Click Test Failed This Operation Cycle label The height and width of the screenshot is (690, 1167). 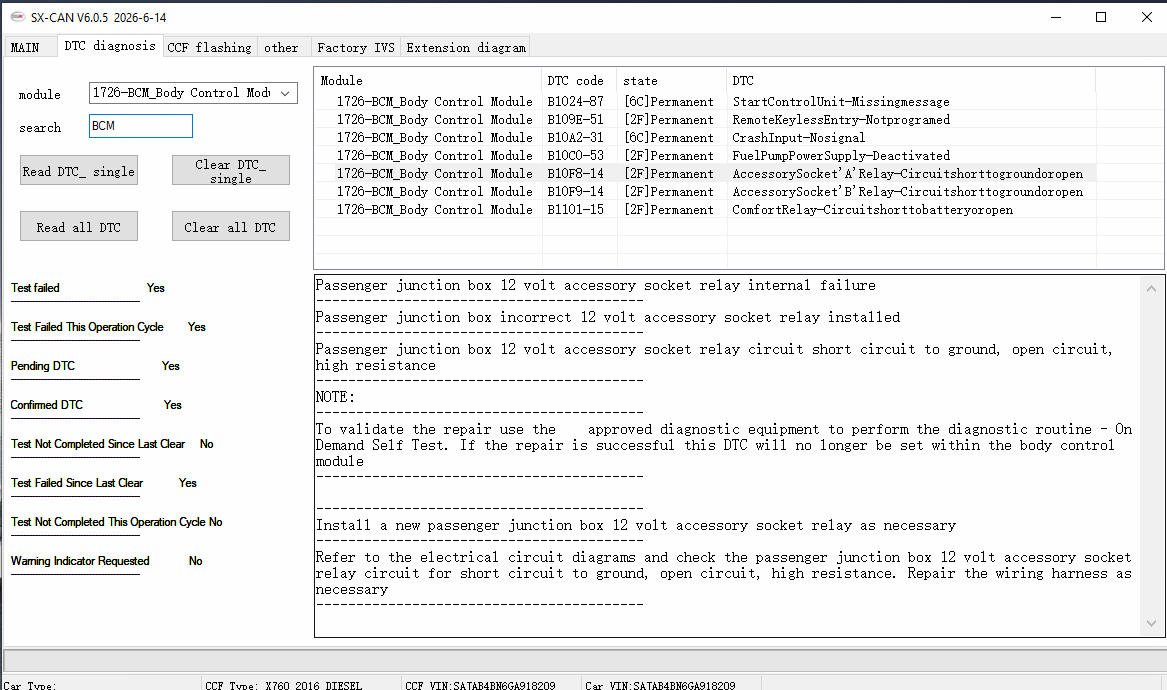(x=87, y=327)
